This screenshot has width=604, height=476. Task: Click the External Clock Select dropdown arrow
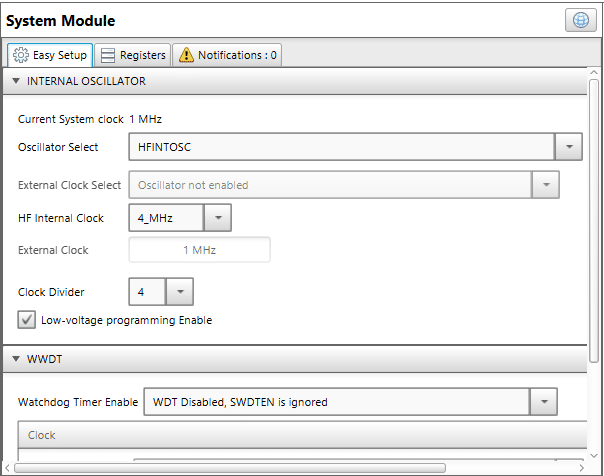(546, 185)
